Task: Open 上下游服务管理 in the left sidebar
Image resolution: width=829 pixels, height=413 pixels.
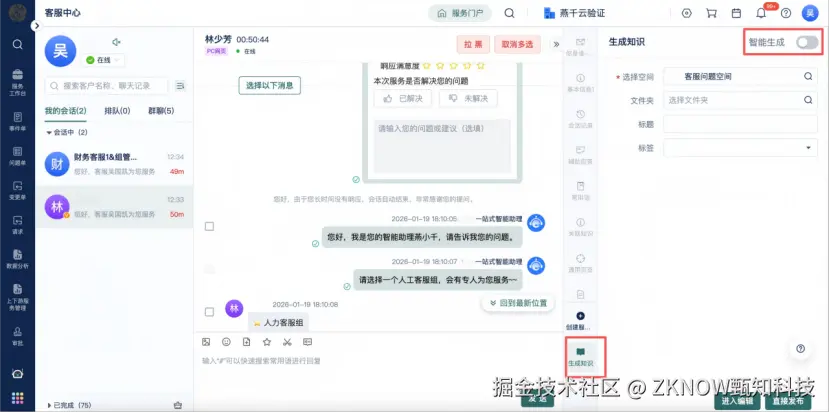Action: coord(17,297)
